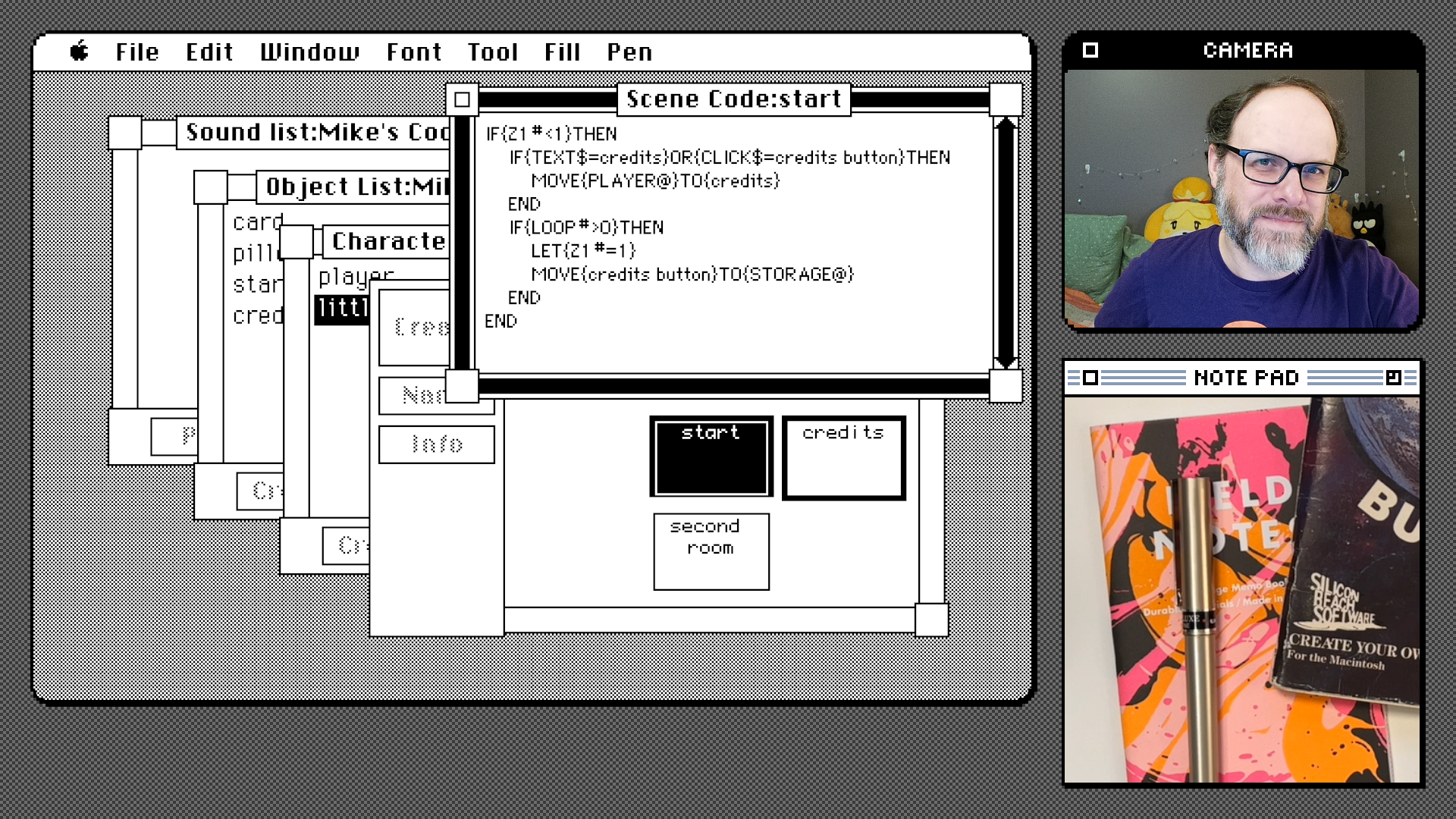
Task: Click the Scene Code window bottom-right resize box
Action: [1006, 386]
